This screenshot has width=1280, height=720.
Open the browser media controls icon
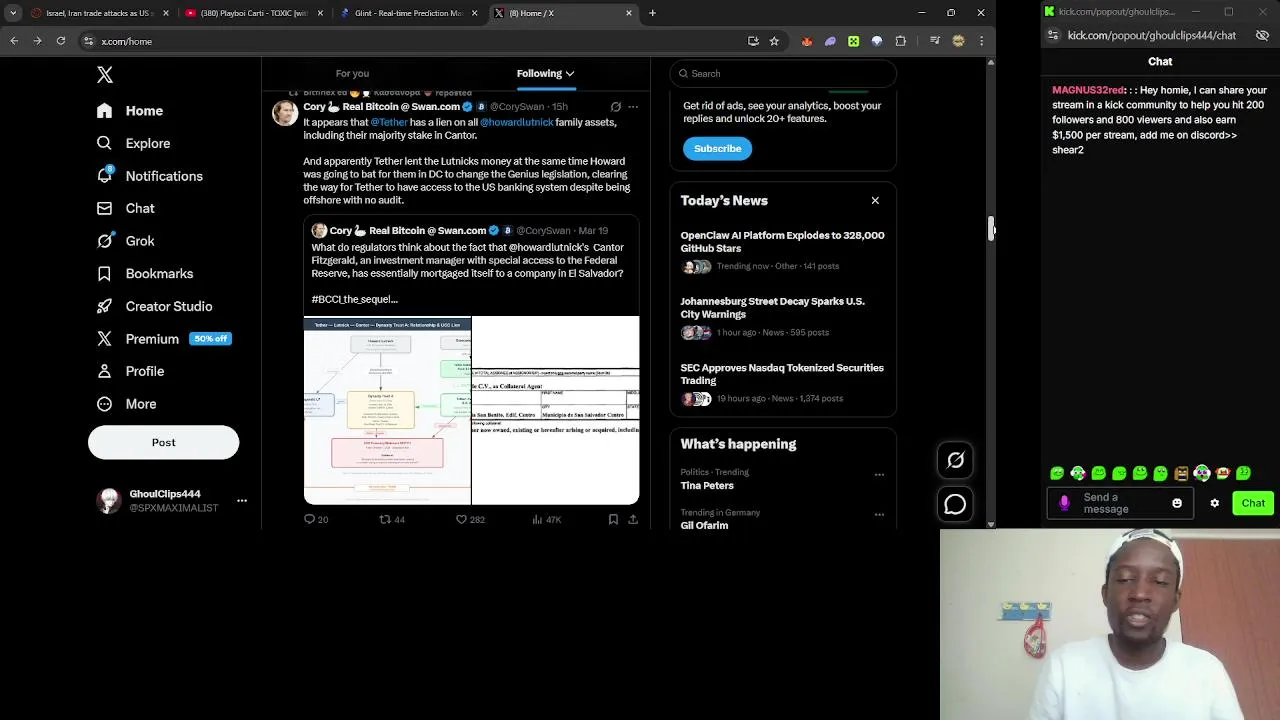[935, 41]
